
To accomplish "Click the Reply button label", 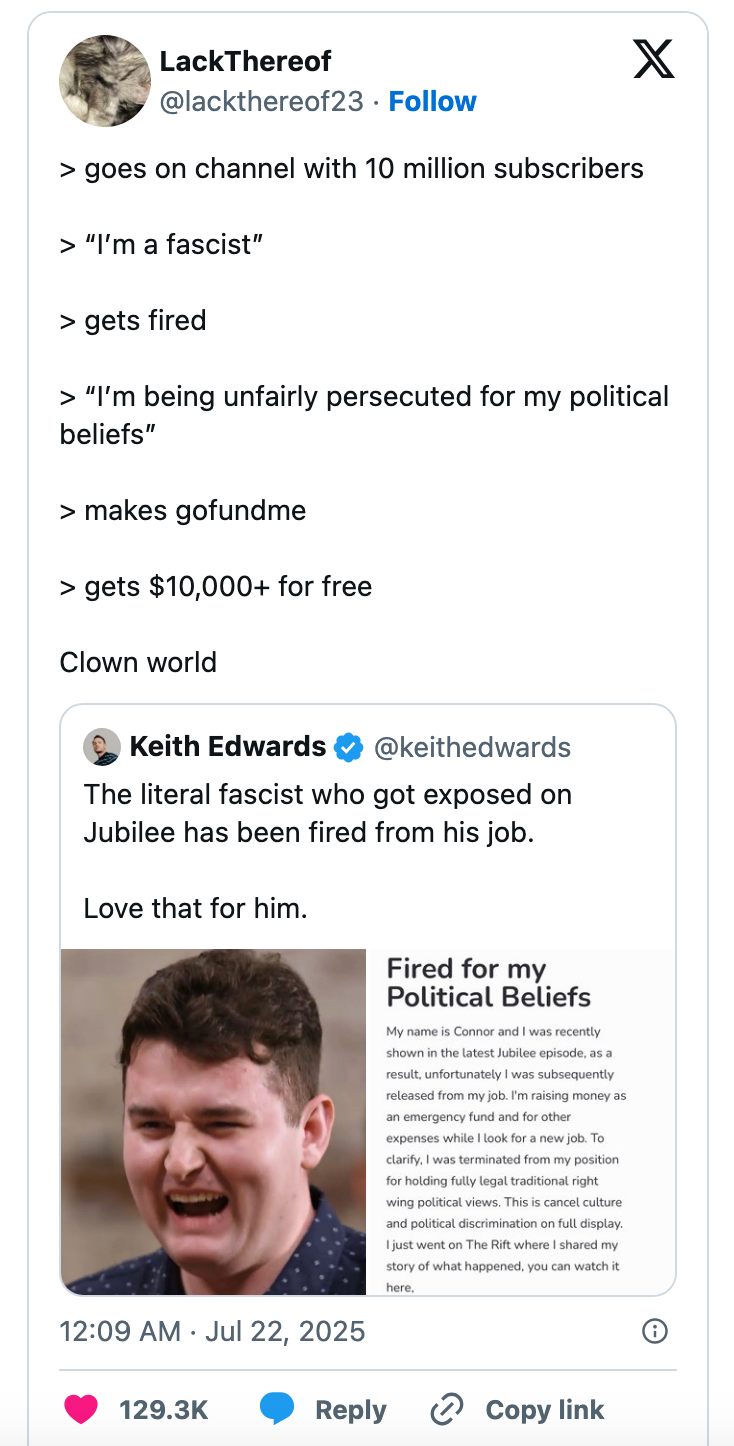I will 350,1410.
